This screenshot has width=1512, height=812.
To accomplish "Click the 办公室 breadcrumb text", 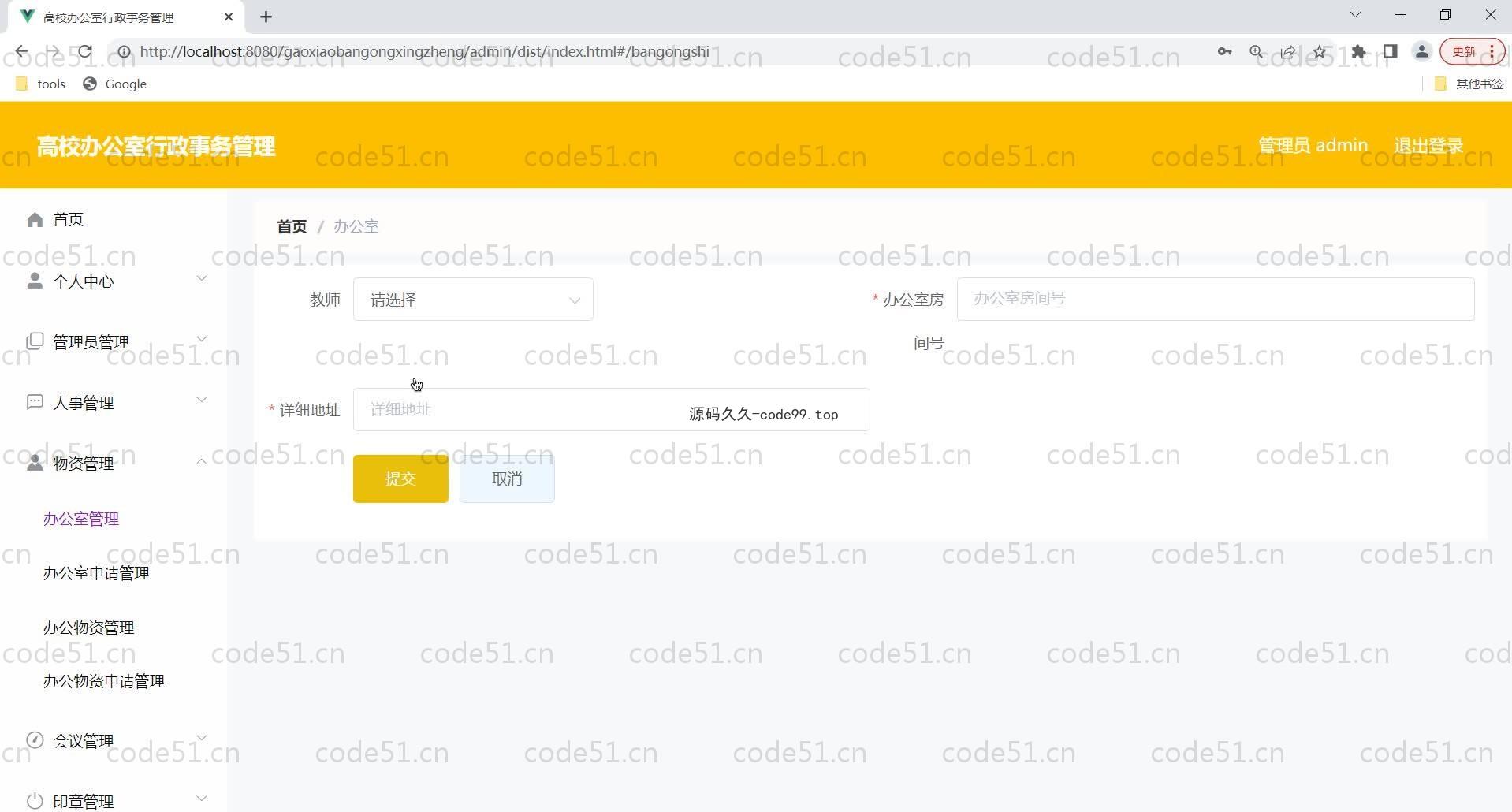I will pyautogui.click(x=356, y=226).
